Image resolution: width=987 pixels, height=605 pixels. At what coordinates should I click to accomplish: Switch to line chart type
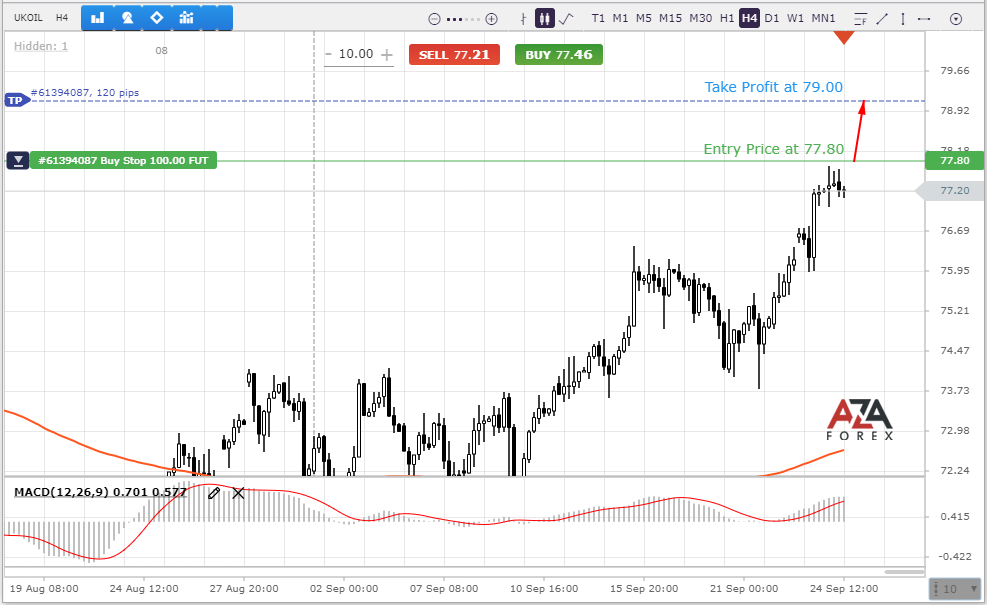[x=566, y=18]
